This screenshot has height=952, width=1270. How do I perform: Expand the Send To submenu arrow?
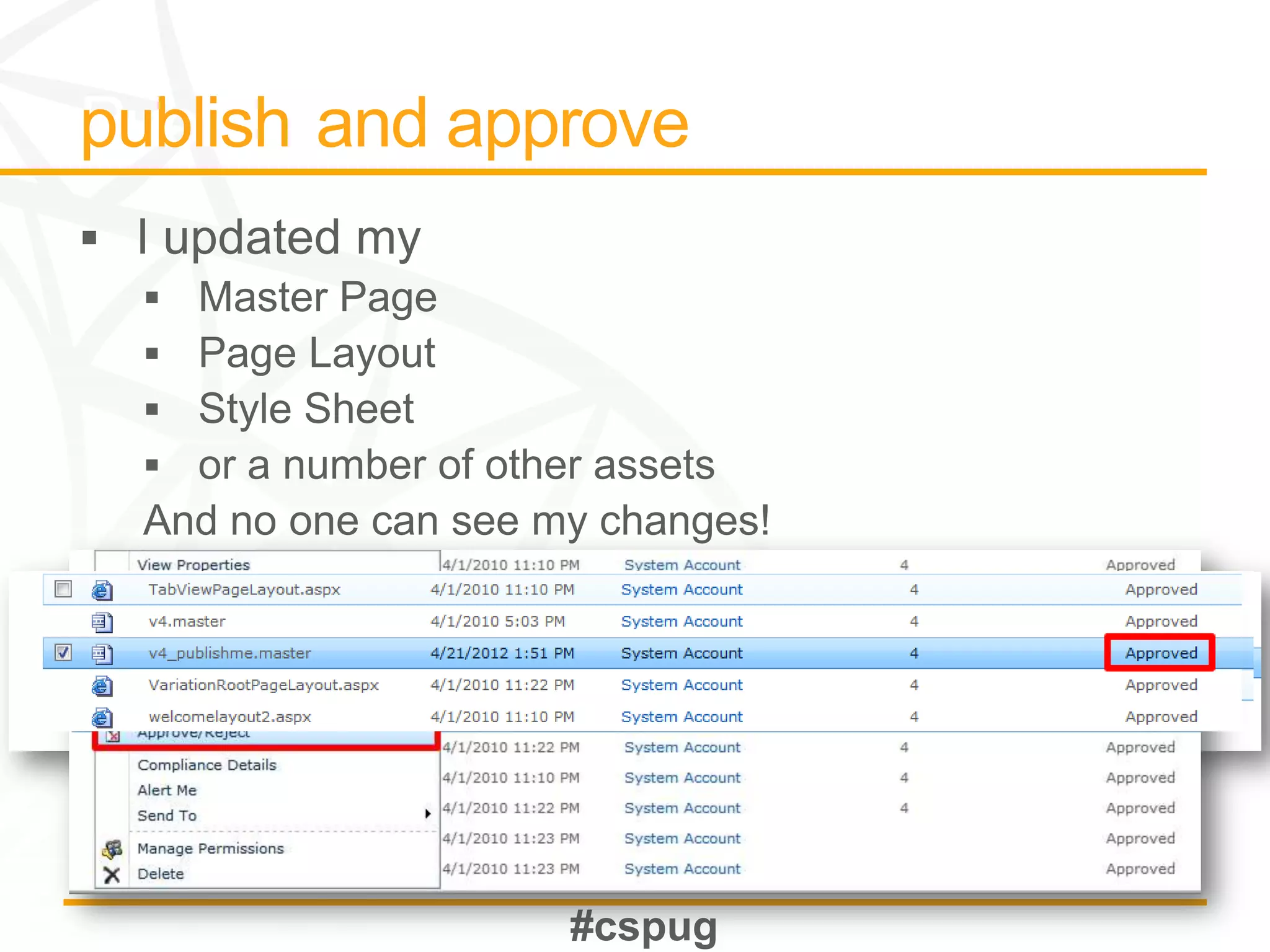(427, 814)
